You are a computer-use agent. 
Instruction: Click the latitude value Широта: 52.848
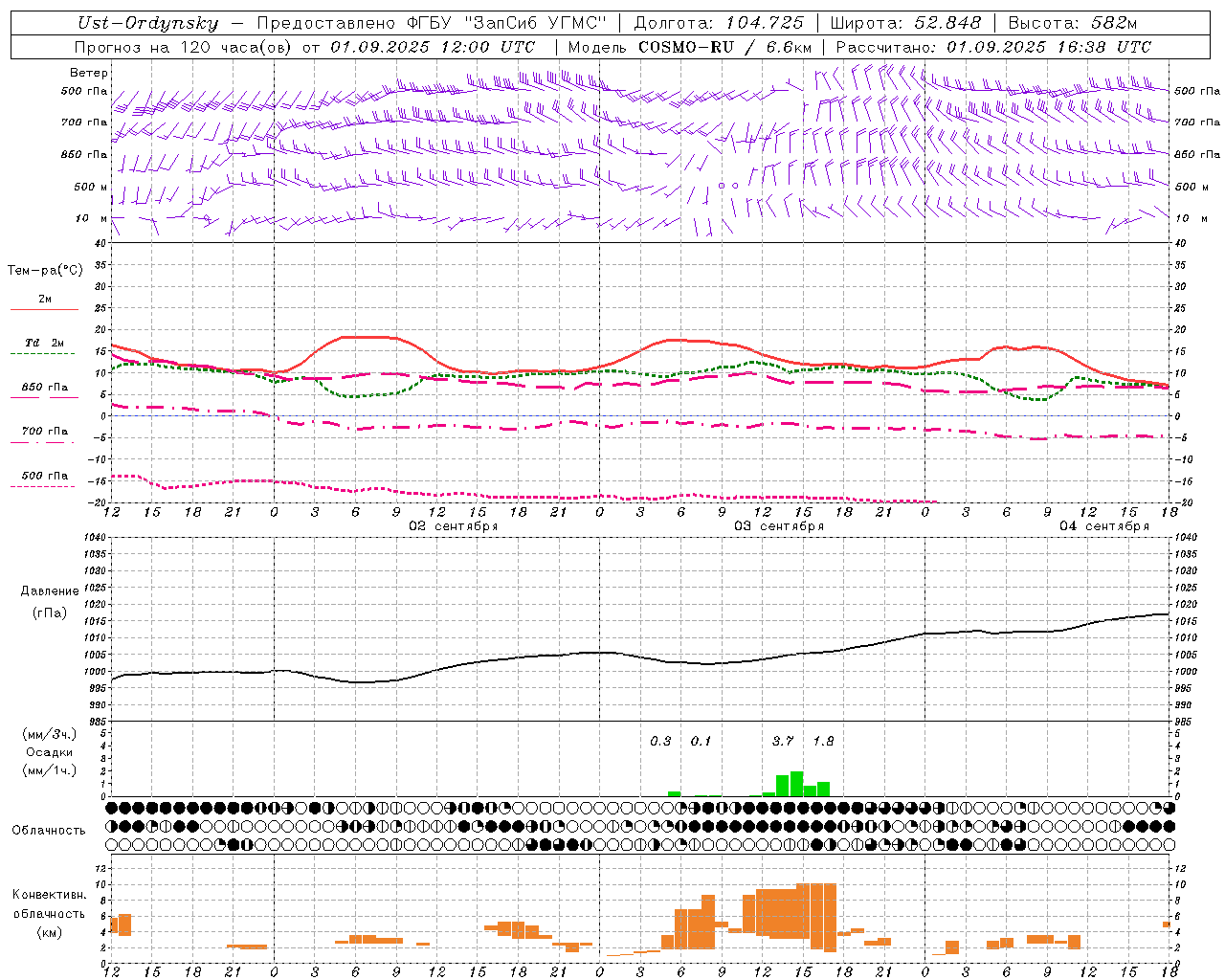(x=905, y=23)
